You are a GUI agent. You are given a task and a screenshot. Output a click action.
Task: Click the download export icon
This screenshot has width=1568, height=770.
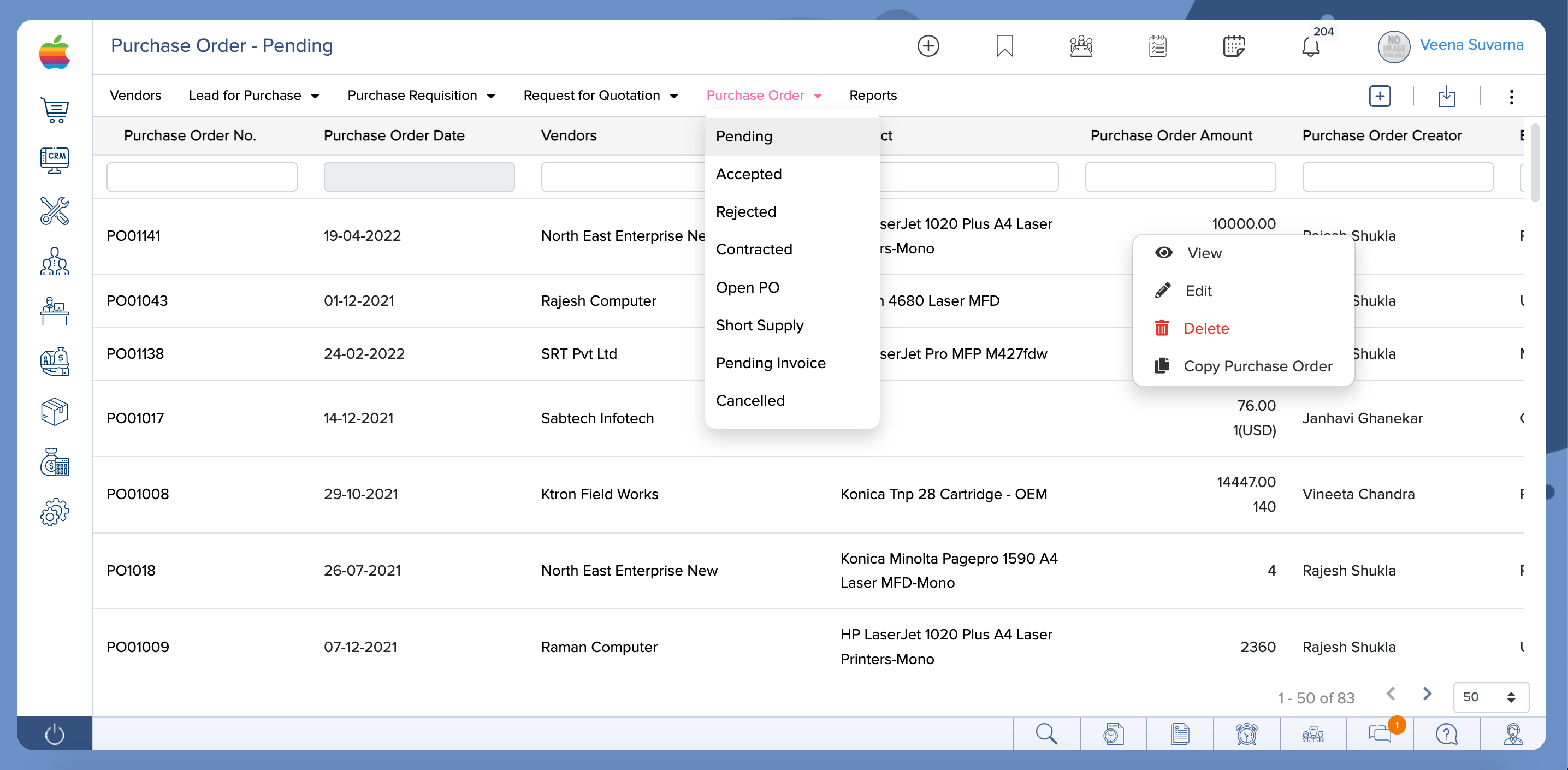[1446, 96]
